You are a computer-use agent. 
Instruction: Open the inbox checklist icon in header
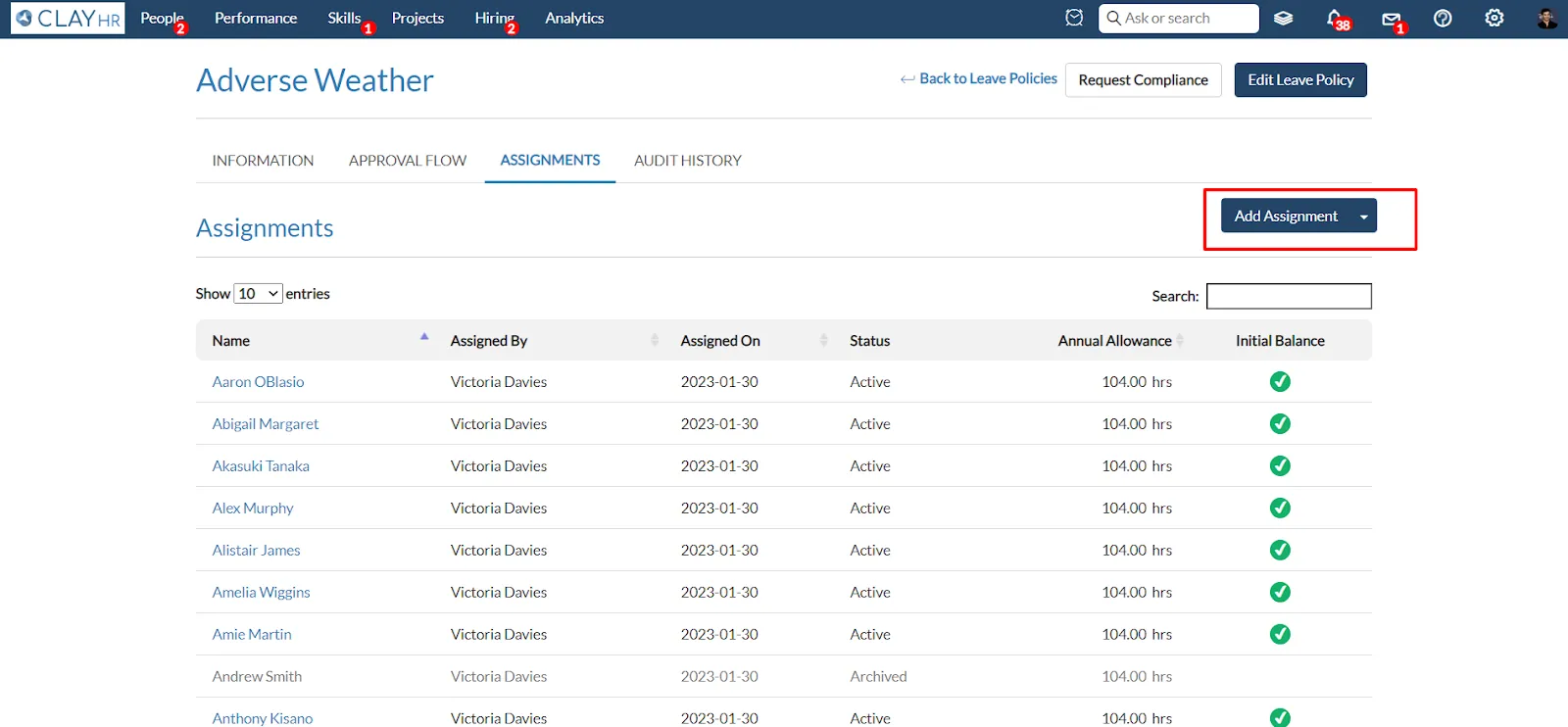(1074, 18)
